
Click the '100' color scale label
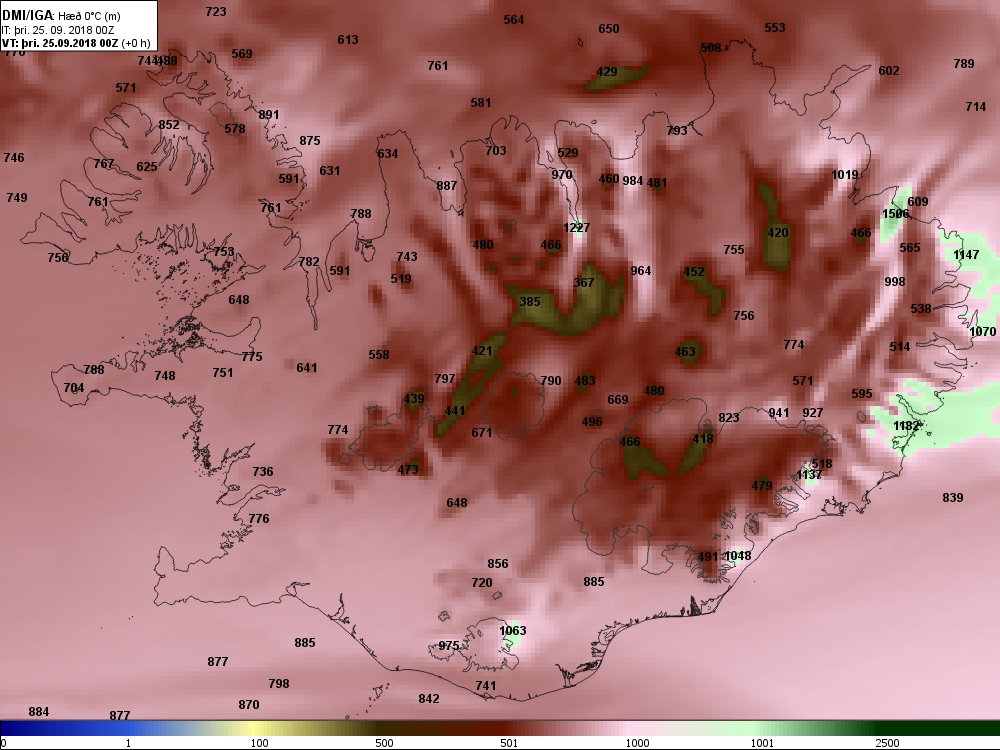click(x=259, y=743)
